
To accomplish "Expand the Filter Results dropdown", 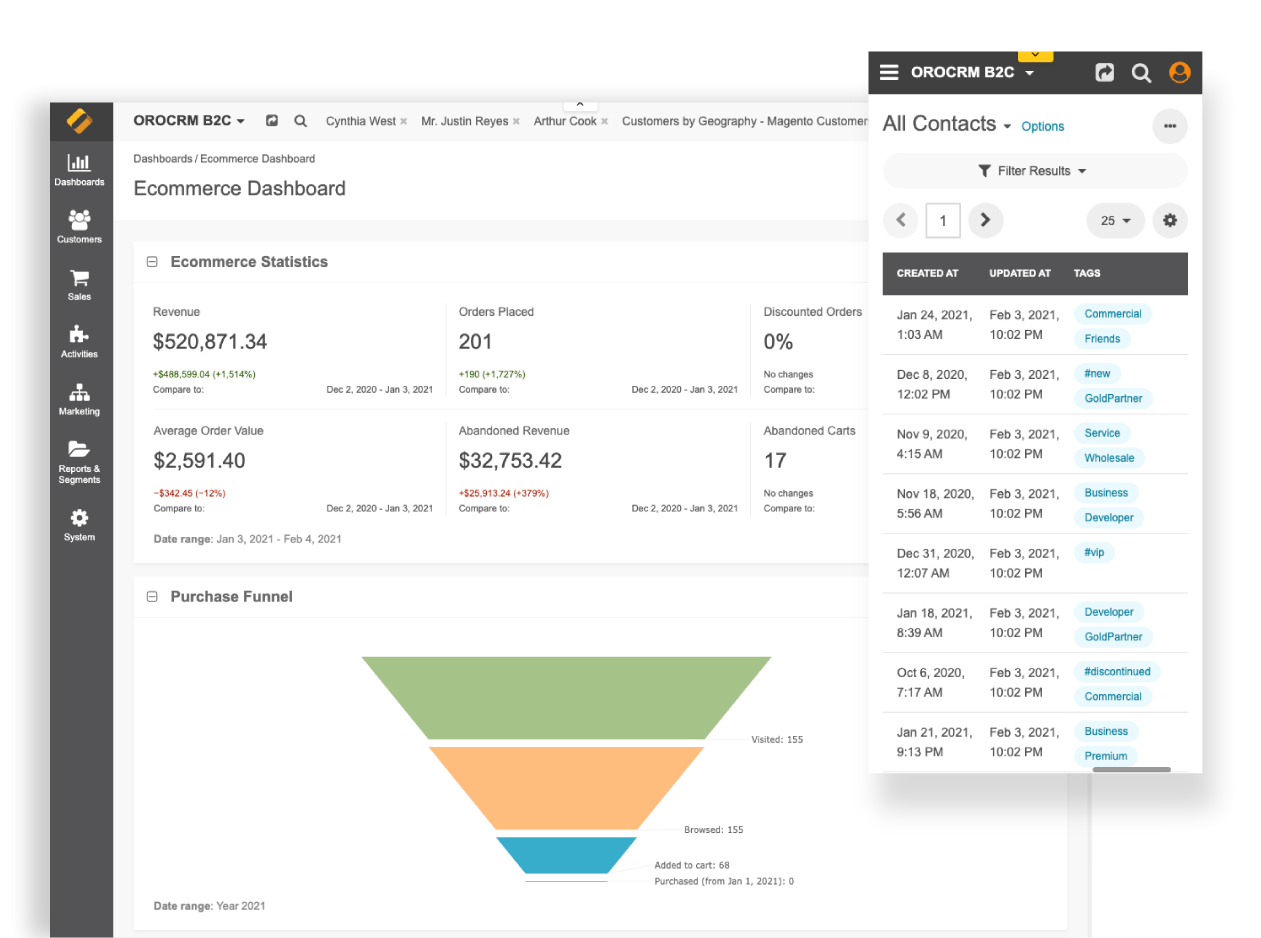I will (x=1034, y=171).
